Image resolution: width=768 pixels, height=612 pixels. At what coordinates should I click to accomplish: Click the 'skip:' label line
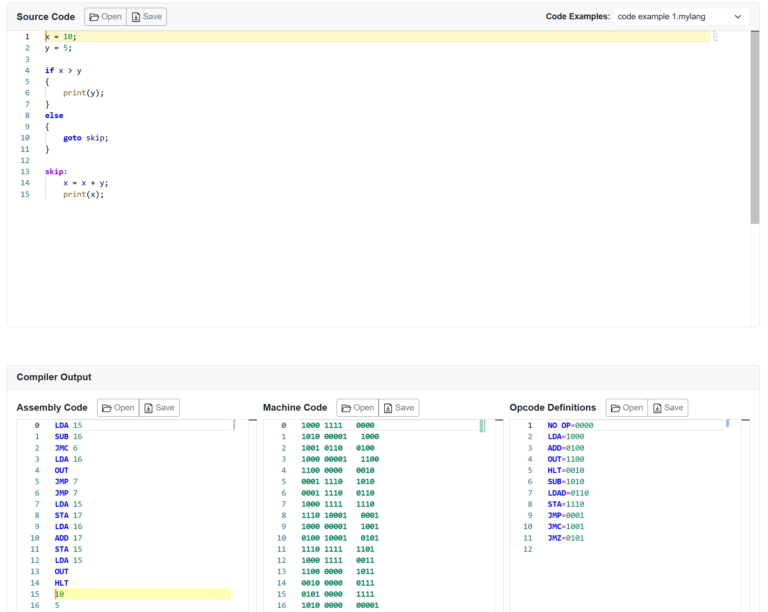(x=56, y=172)
